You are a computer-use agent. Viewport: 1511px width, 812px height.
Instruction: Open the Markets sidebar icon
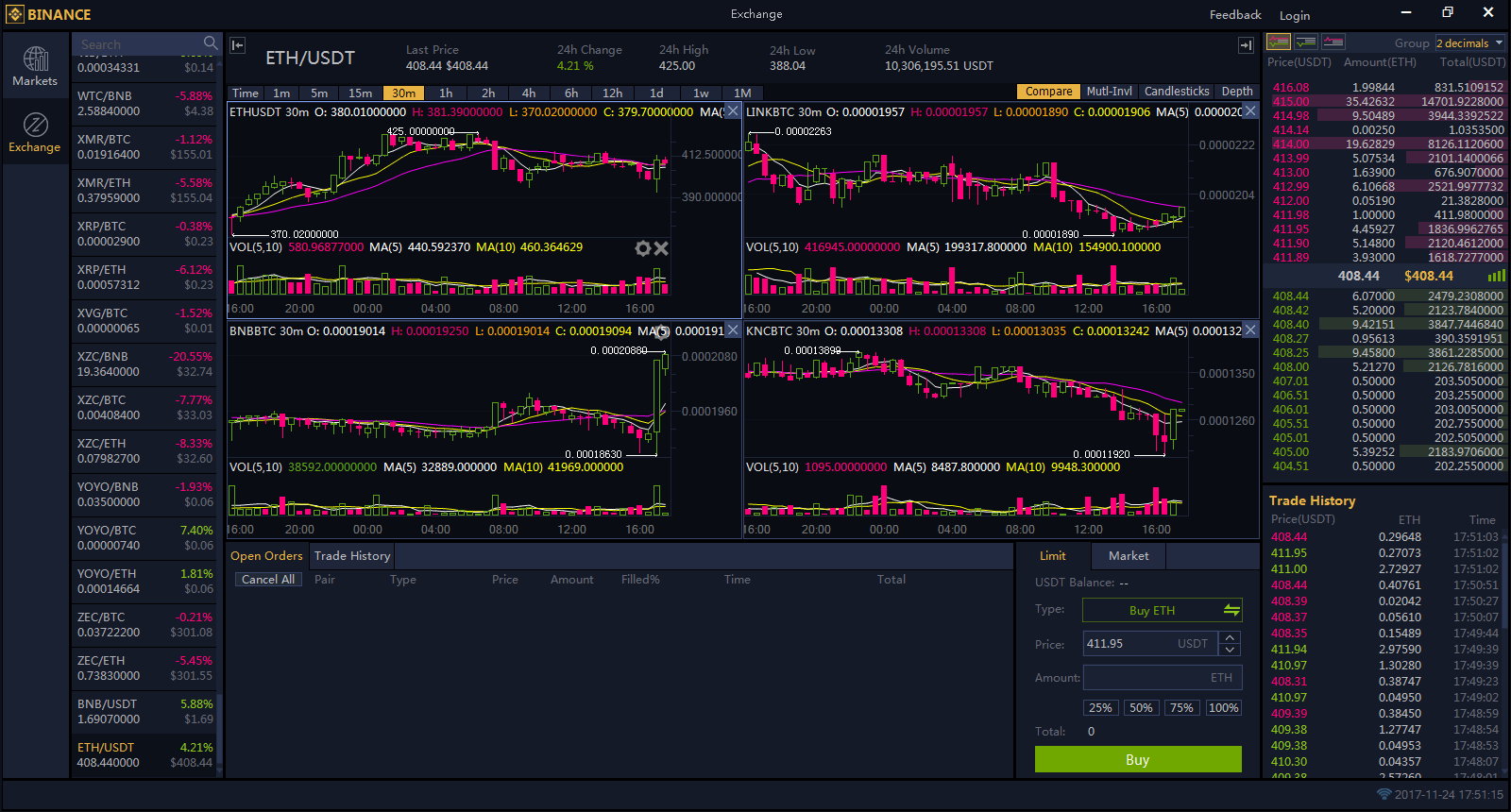click(x=36, y=66)
